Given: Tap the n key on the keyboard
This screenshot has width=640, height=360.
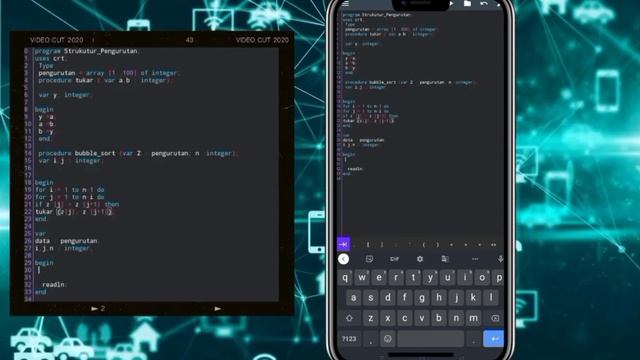Looking at the screenshot, I should [x=456, y=318].
